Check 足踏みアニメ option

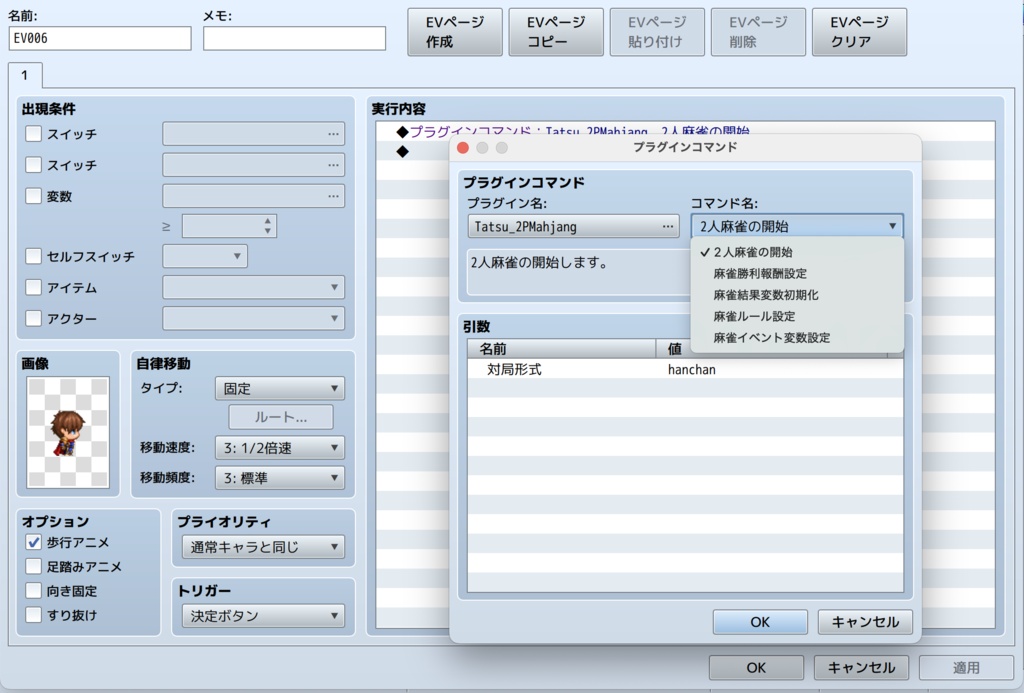(x=33, y=566)
